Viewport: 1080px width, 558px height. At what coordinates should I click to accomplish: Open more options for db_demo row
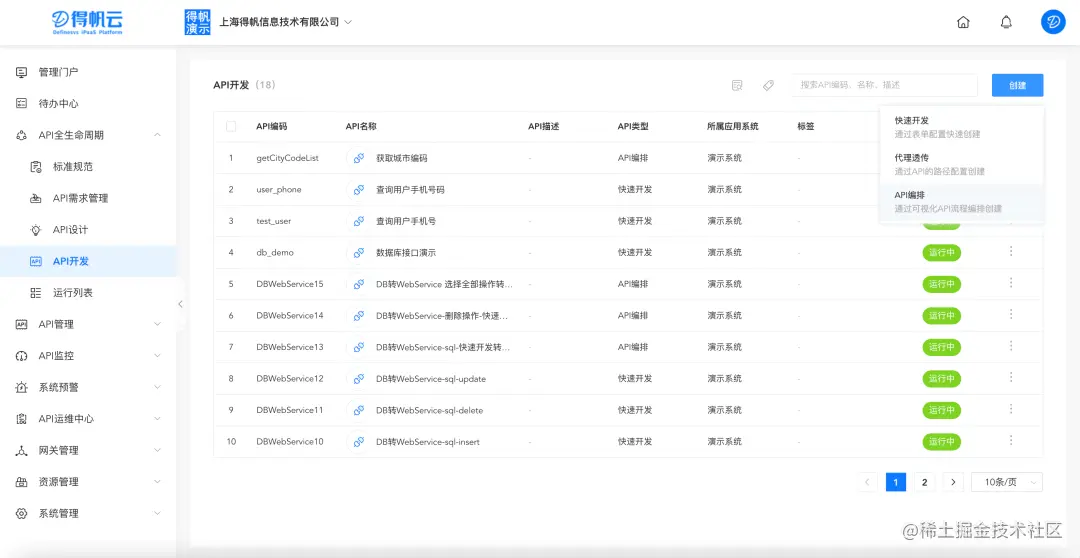click(x=1010, y=251)
